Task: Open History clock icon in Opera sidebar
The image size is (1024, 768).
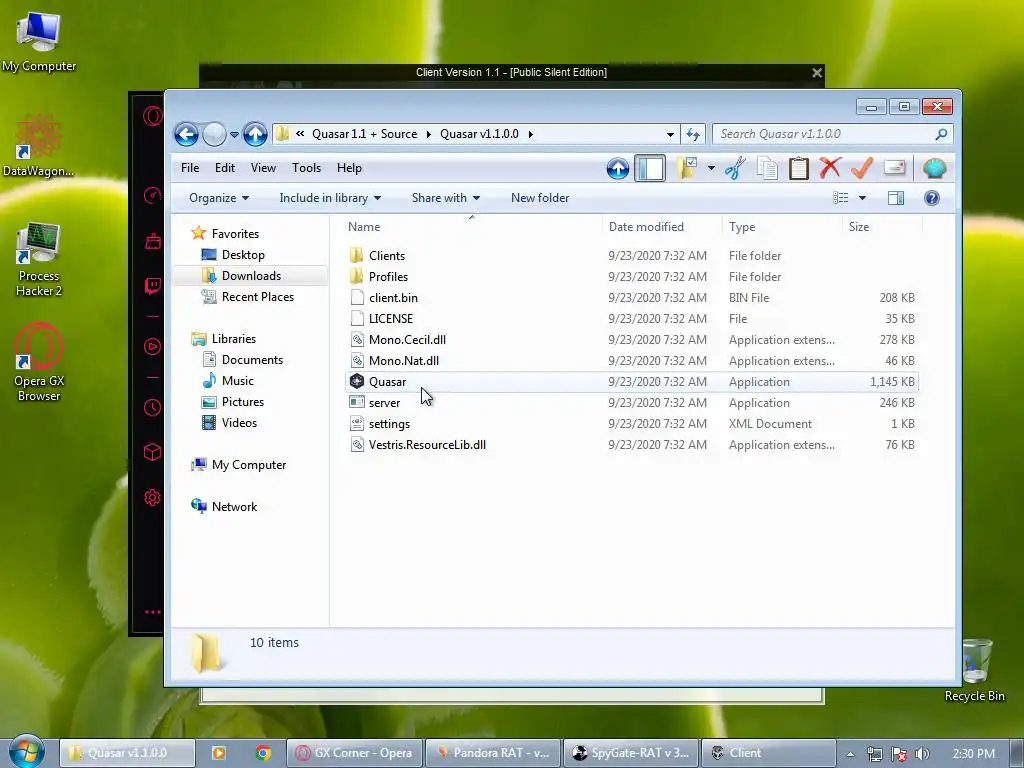Action: [x=152, y=408]
